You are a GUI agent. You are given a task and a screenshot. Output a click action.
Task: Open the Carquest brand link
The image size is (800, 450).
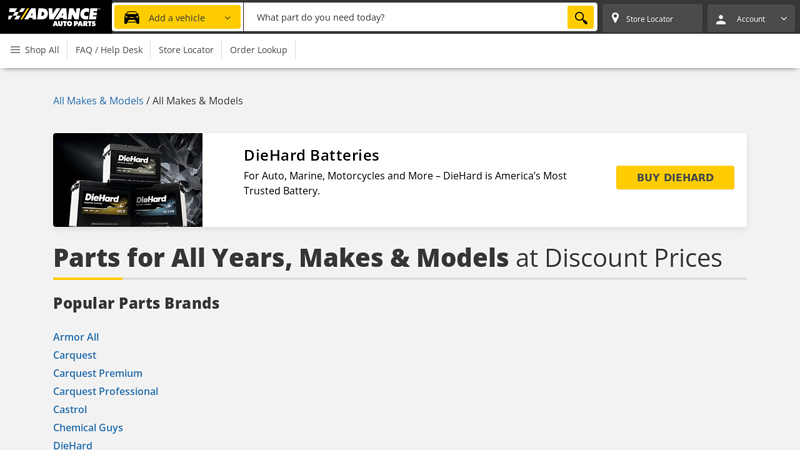[x=74, y=355]
